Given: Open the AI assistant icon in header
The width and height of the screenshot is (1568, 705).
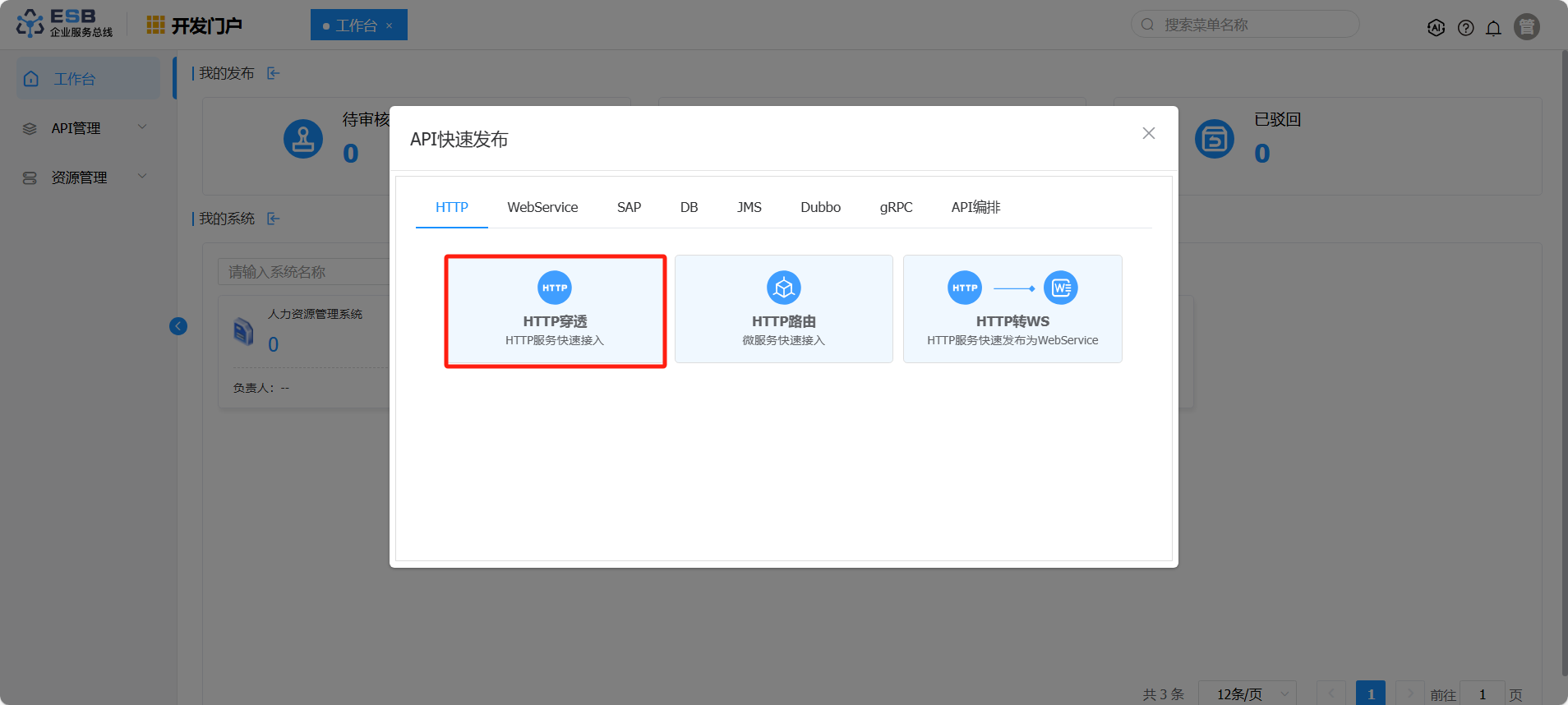Looking at the screenshot, I should coord(1436,28).
